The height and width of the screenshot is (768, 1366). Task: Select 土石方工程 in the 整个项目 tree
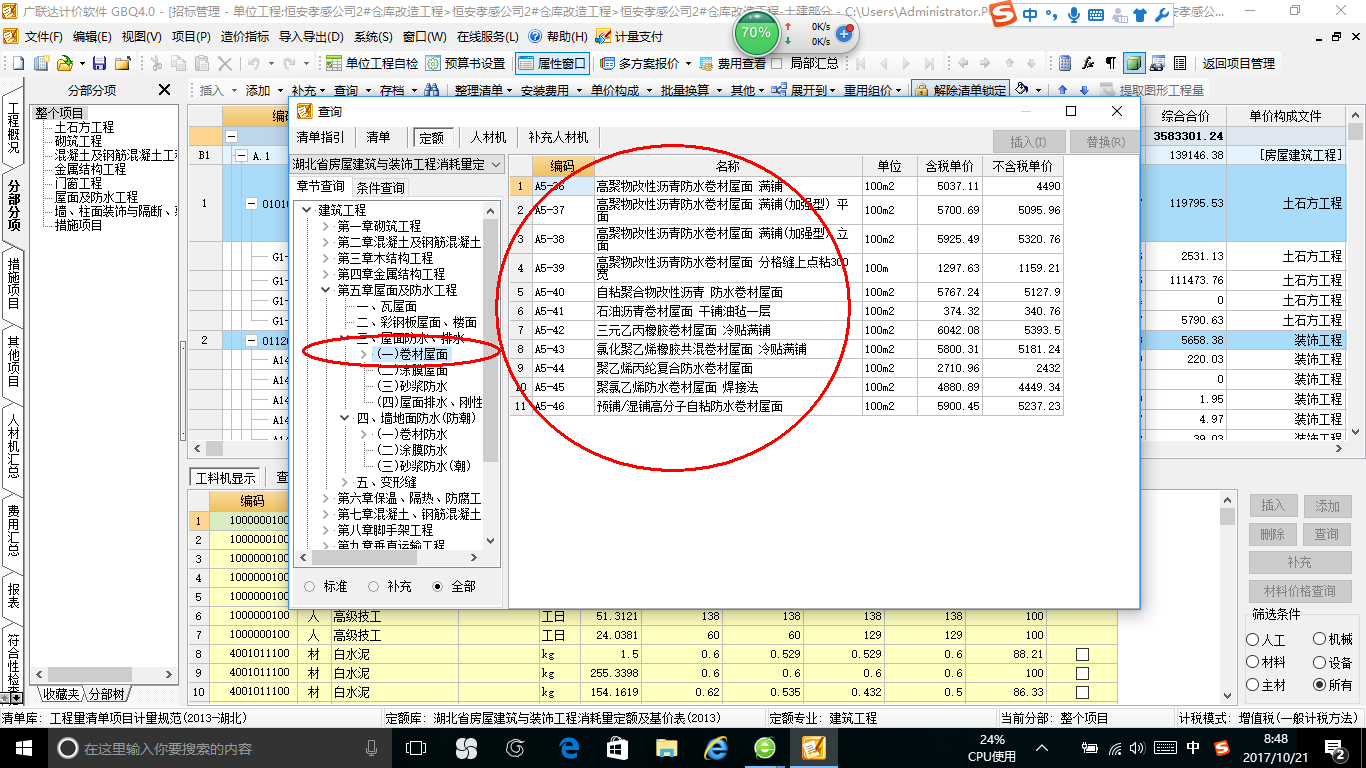pos(84,128)
